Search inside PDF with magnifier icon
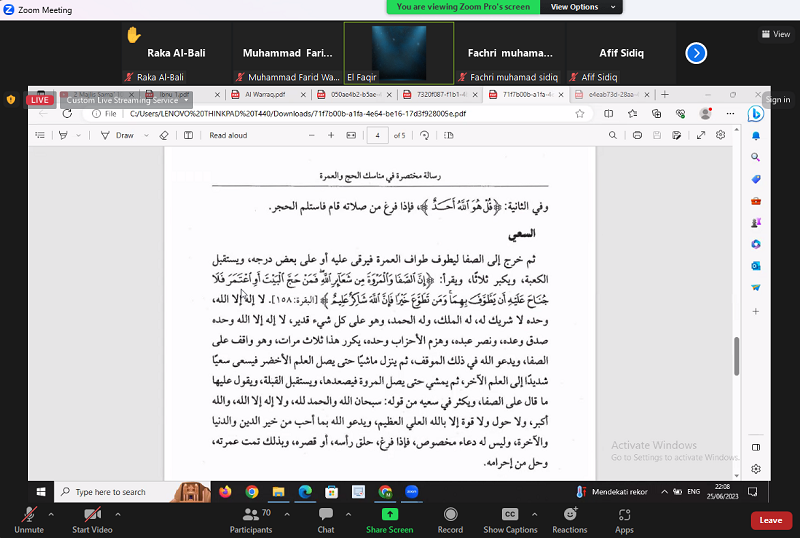This screenshot has height=538, width=800. click(x=613, y=135)
